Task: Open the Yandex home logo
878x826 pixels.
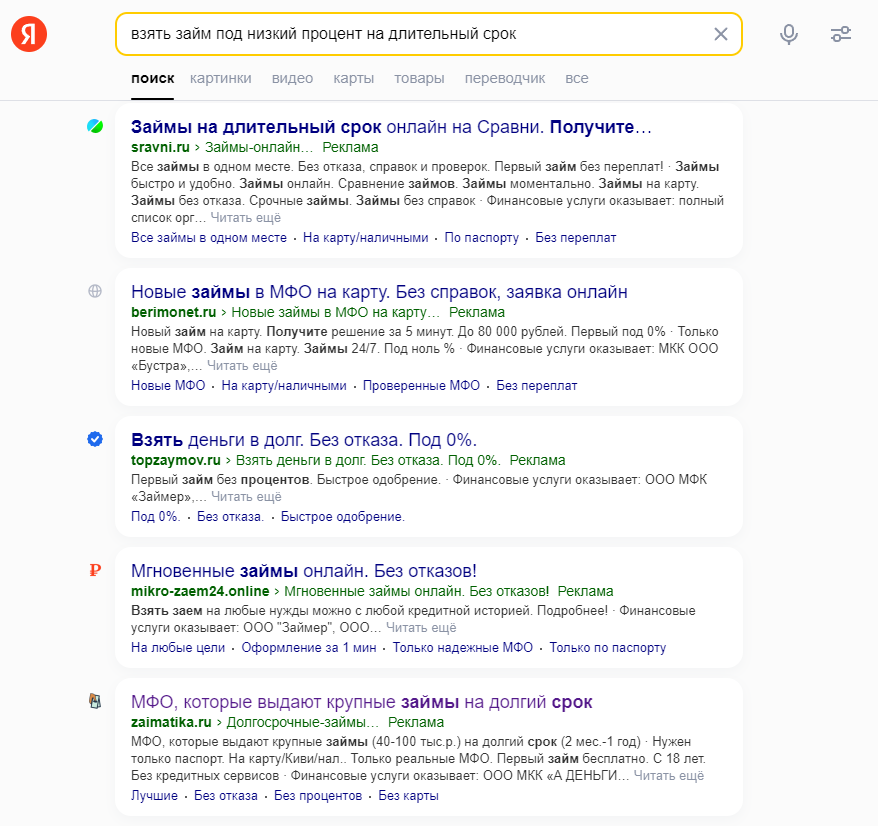Action: (29, 34)
